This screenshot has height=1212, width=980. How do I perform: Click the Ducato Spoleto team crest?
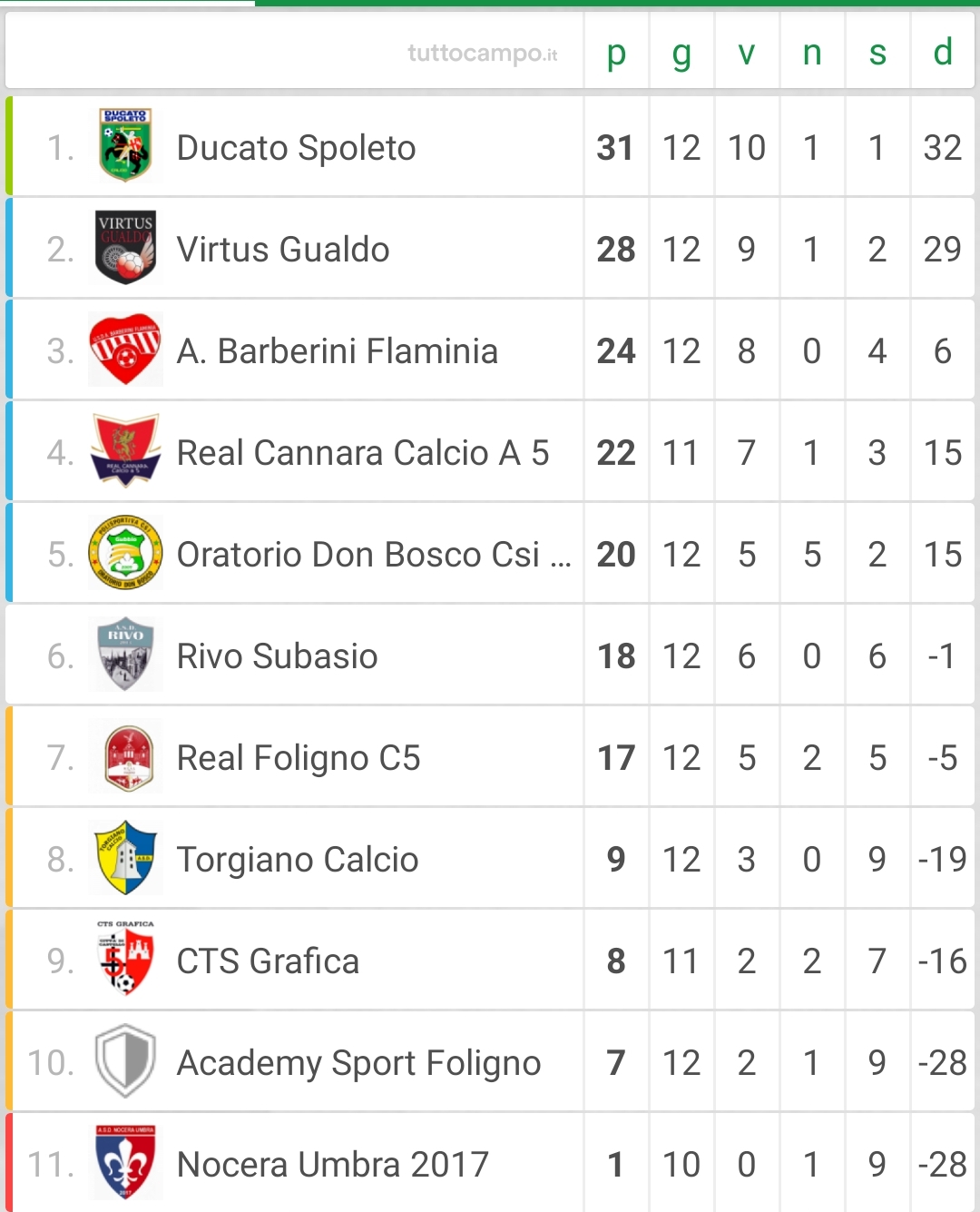tap(125, 145)
